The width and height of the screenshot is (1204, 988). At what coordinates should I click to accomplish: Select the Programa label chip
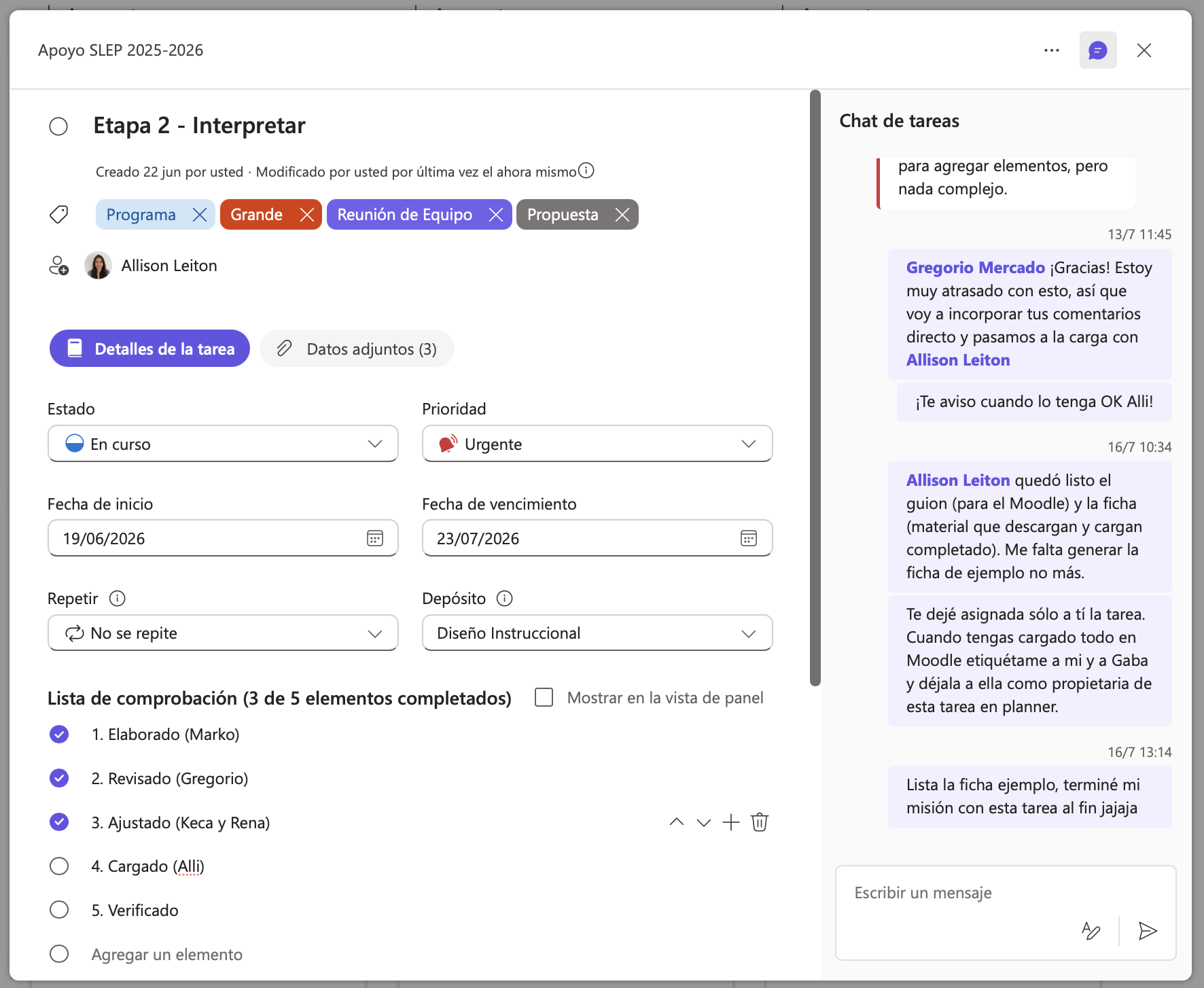coord(141,215)
